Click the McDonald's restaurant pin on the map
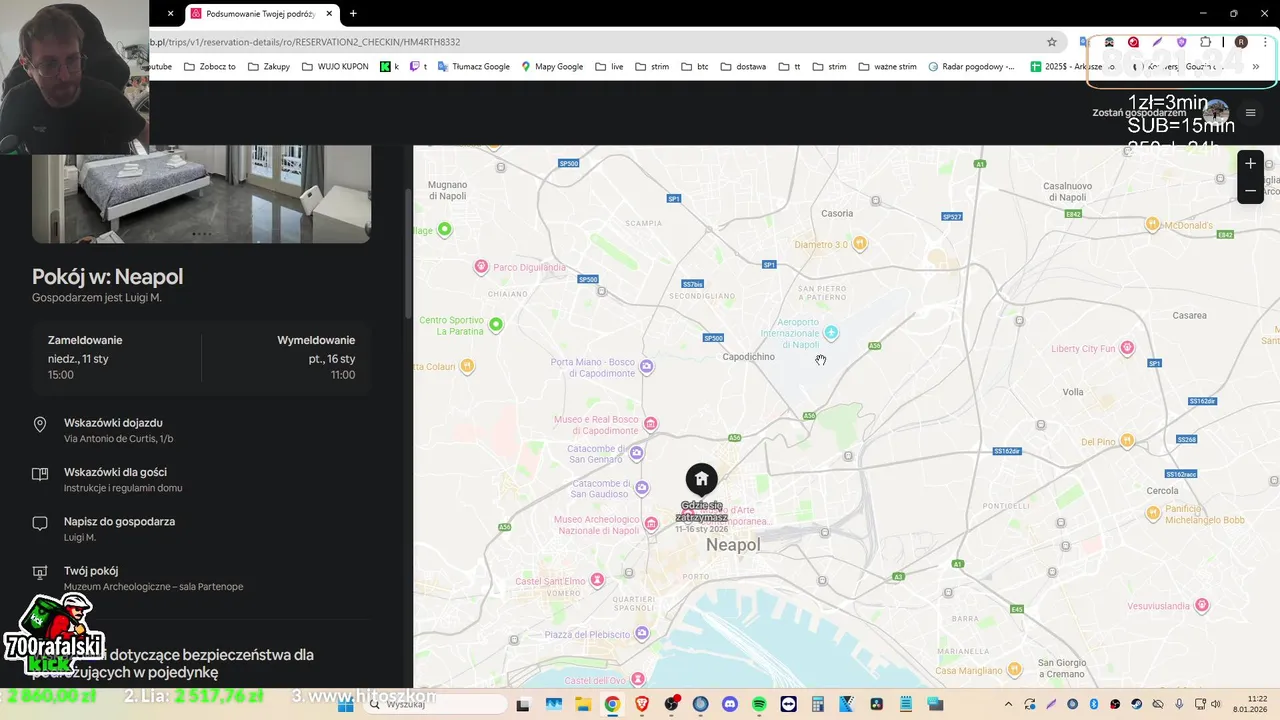The image size is (1280, 720). [x=1152, y=225]
